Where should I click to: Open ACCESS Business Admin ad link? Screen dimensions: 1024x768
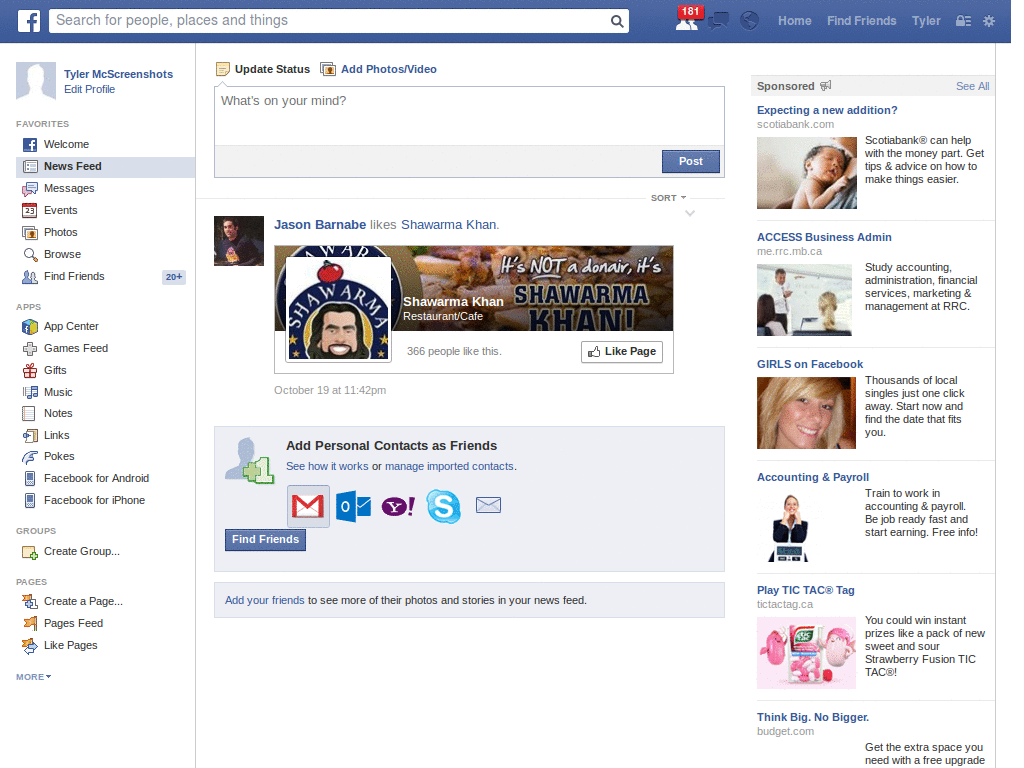[x=824, y=237]
